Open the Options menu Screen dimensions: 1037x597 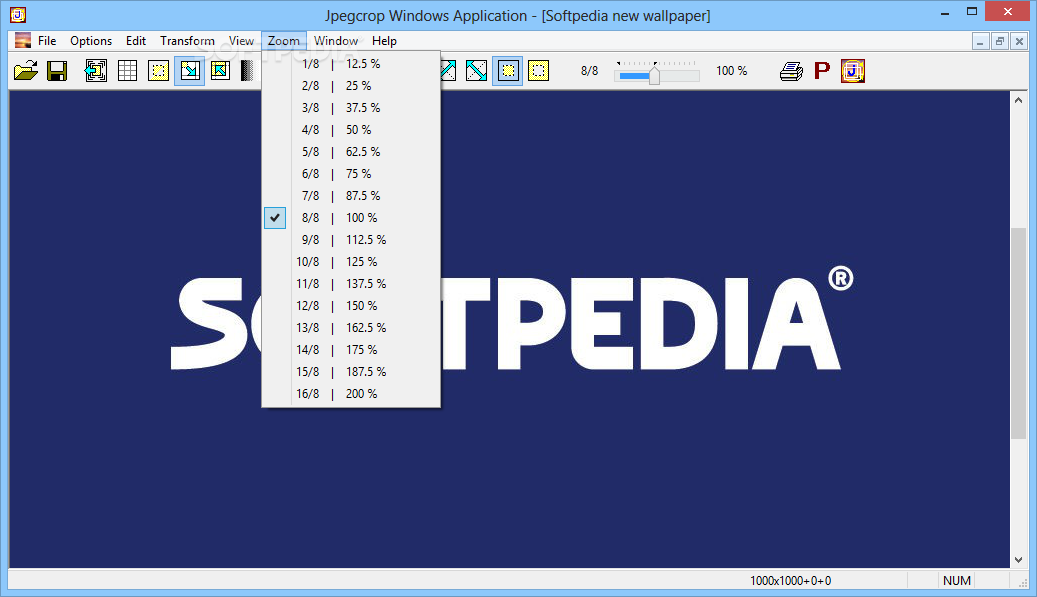(91, 41)
